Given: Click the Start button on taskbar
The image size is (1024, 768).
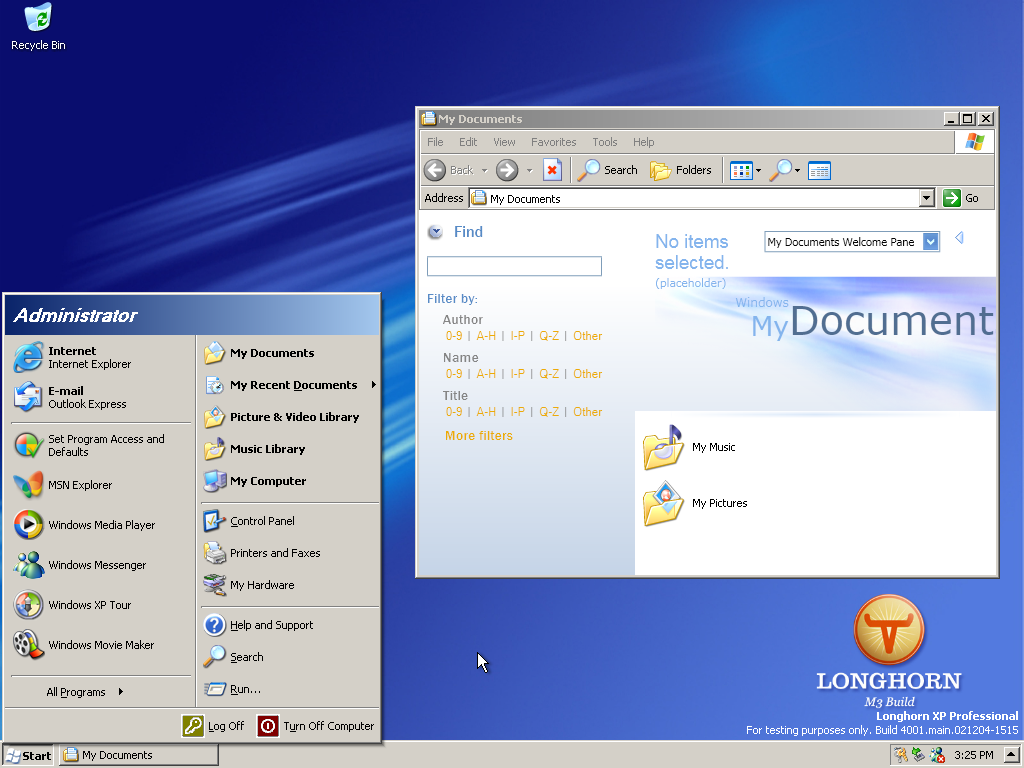Looking at the screenshot, I should tap(28, 755).
